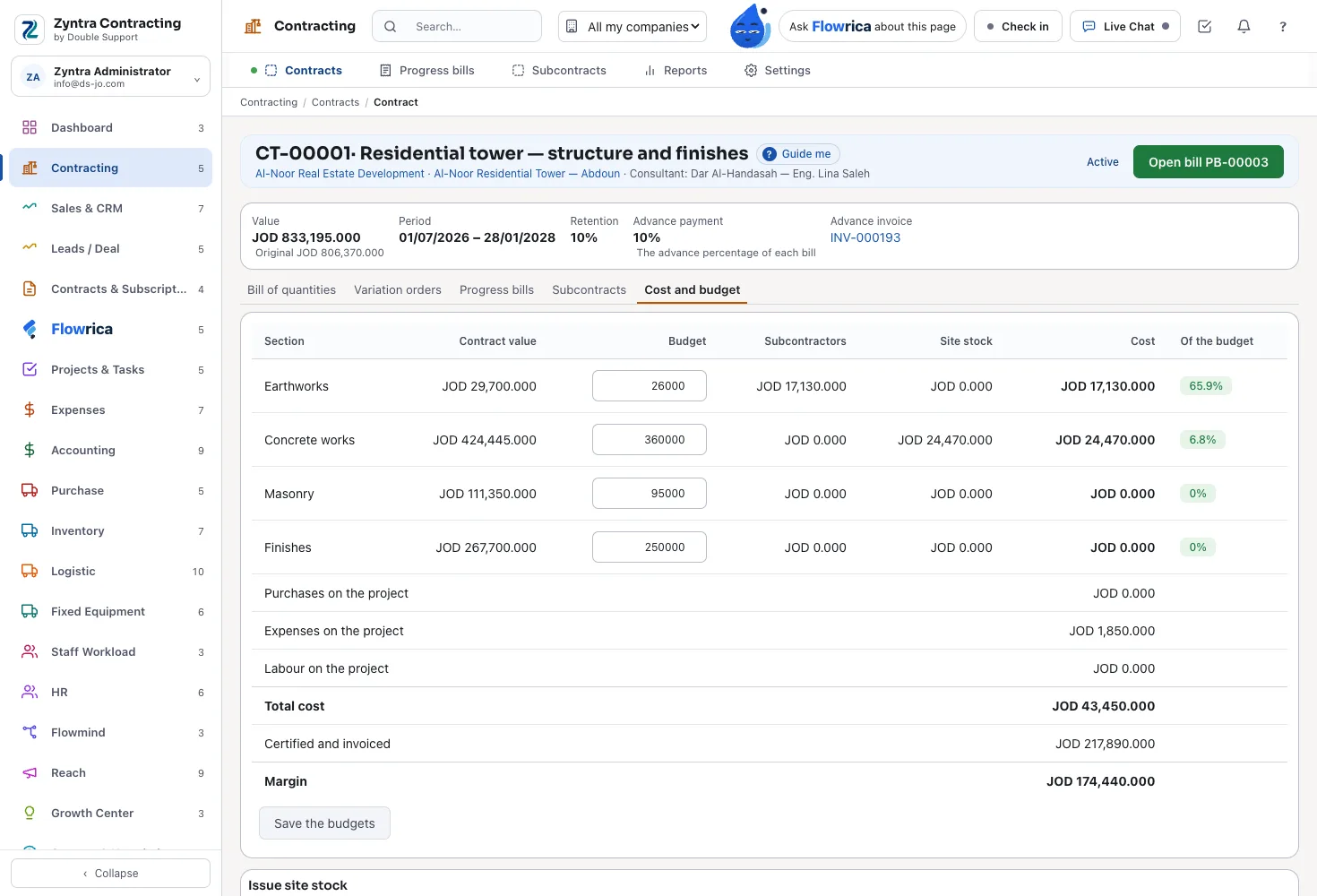1317x896 pixels.
Task: Open Growth Center lightbulb icon
Action: 30,813
